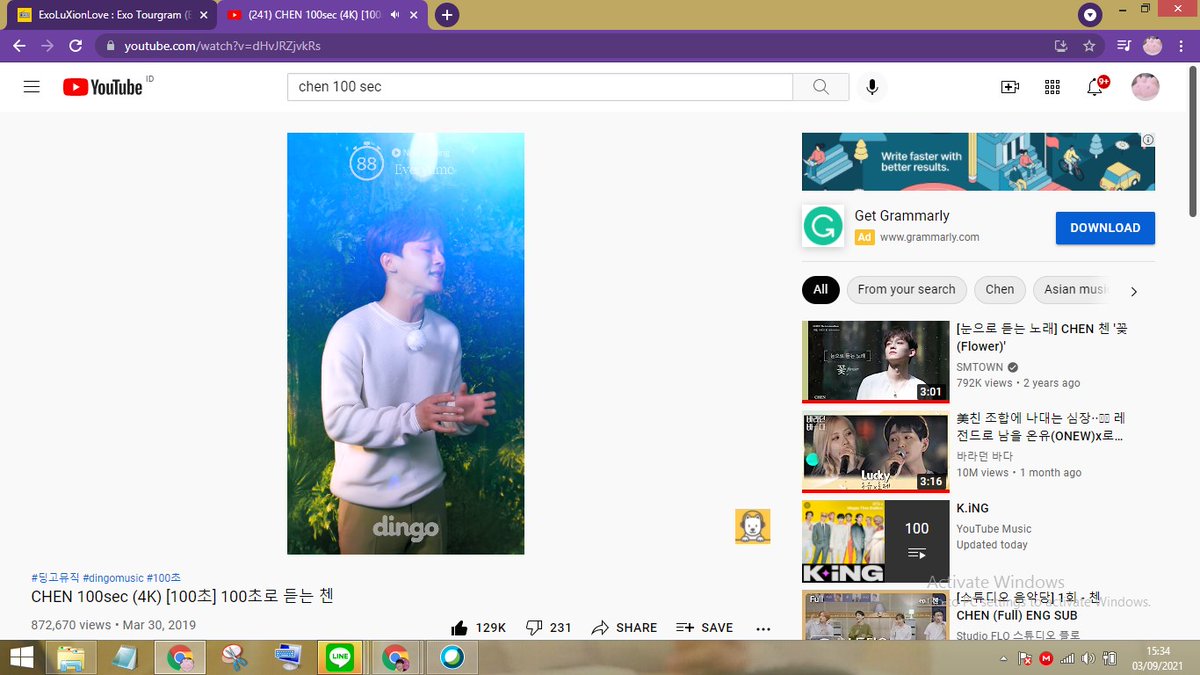Image resolution: width=1200 pixels, height=675 pixels.
Task: Click the #dingomusic hashtag link
Action: 113,578
